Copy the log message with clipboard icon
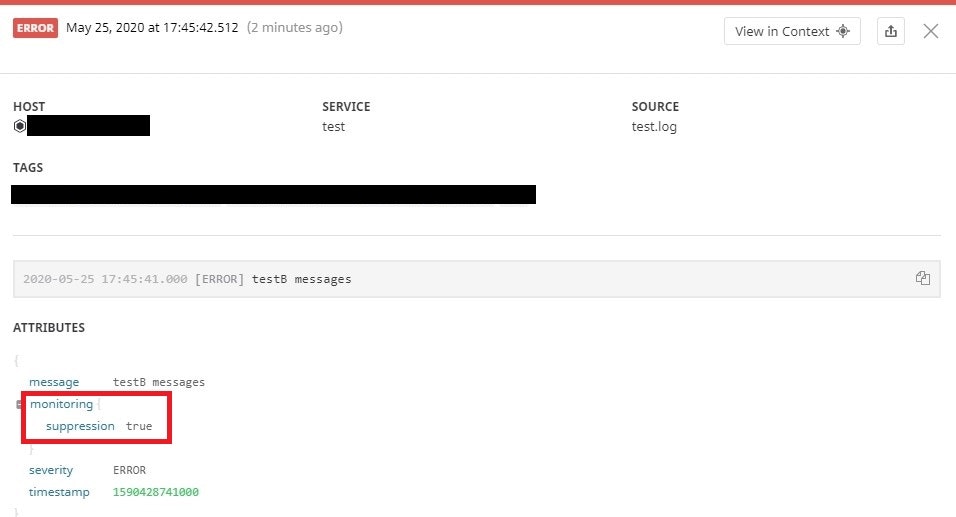The image size is (956, 517). (922, 278)
